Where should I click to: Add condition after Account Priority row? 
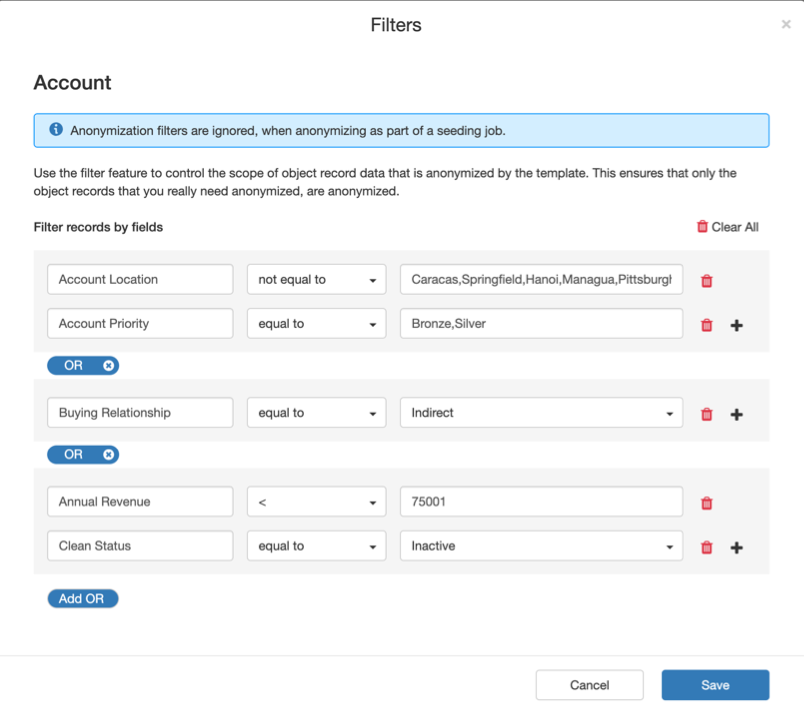(x=737, y=325)
